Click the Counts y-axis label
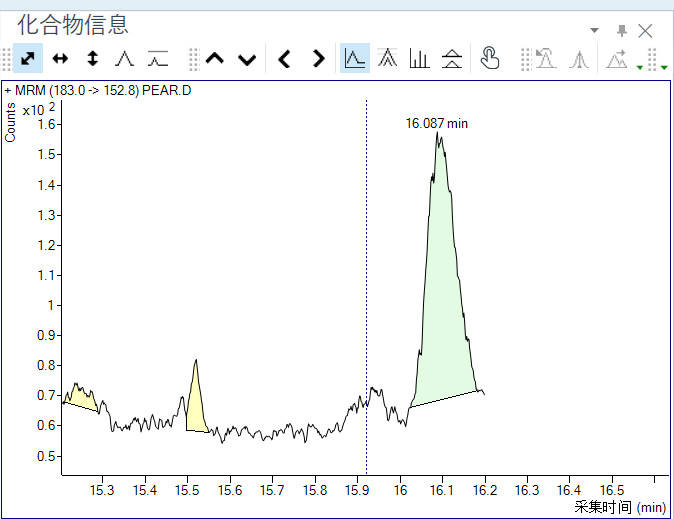 [x=10, y=122]
